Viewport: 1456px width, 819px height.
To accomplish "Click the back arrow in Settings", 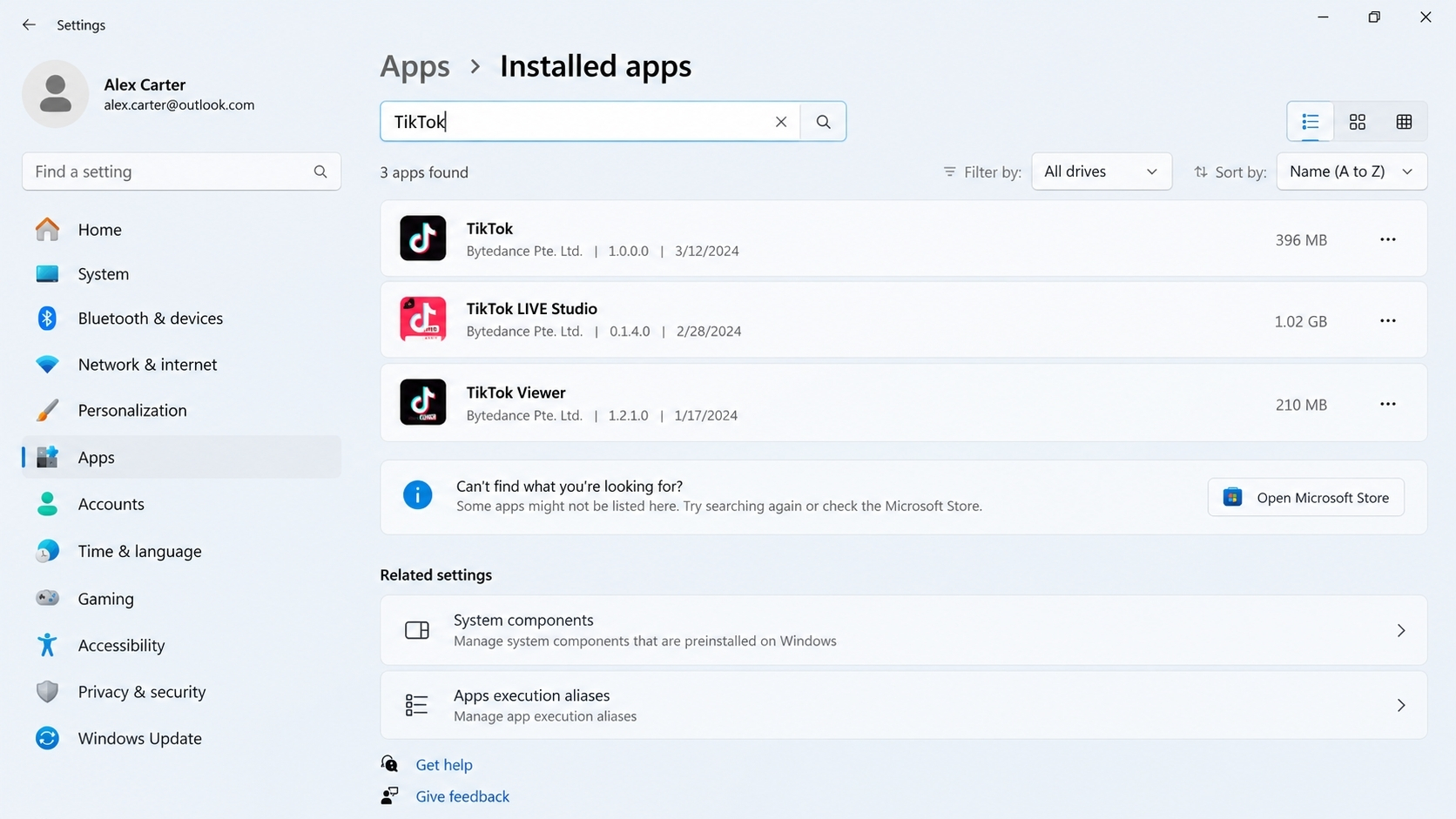I will (x=29, y=25).
